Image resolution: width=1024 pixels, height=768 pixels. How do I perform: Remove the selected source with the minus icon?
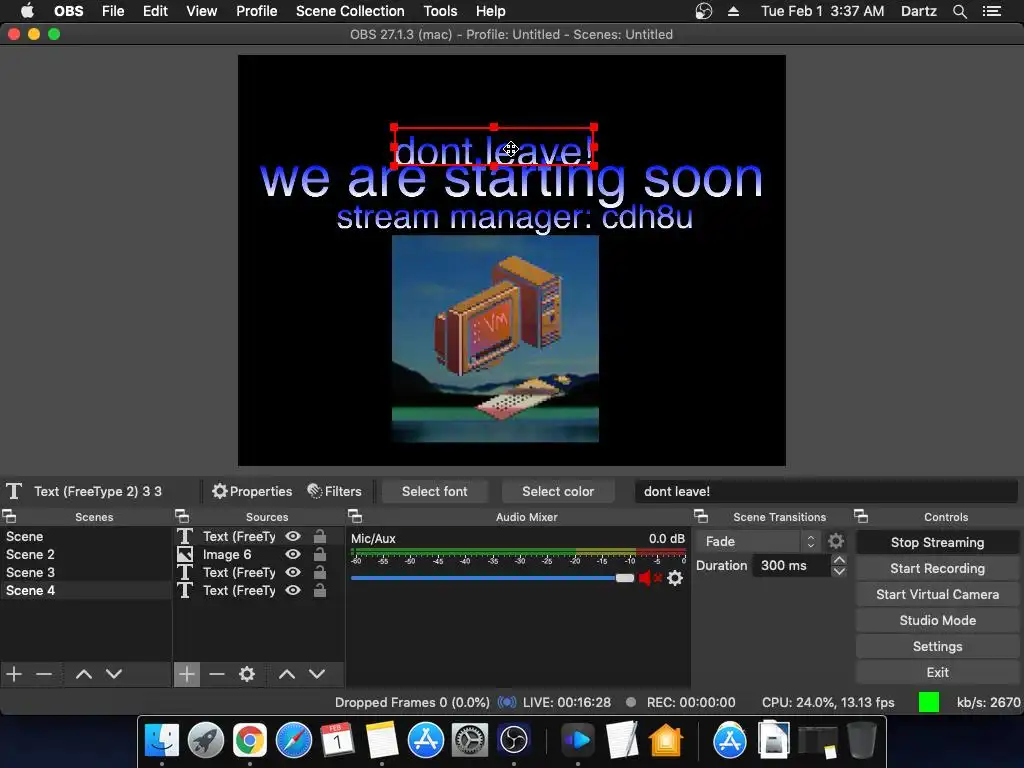point(217,673)
